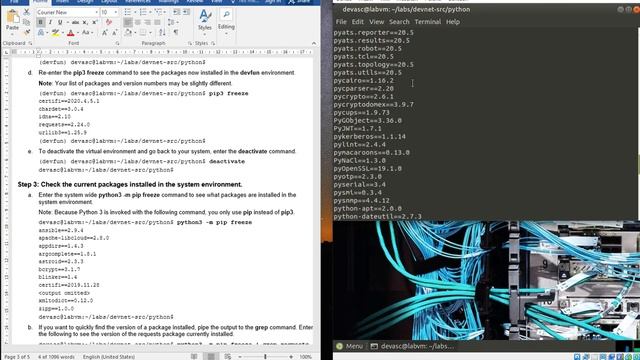
Task: Toggle Subscript formatting
Action: click(85, 22)
